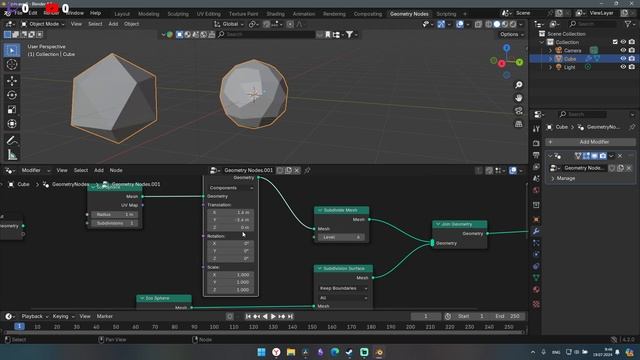Click the Z axis on navigation gizmo
Image resolution: width=640 pixels, height=360 pixels.
pyautogui.click(x=507, y=48)
